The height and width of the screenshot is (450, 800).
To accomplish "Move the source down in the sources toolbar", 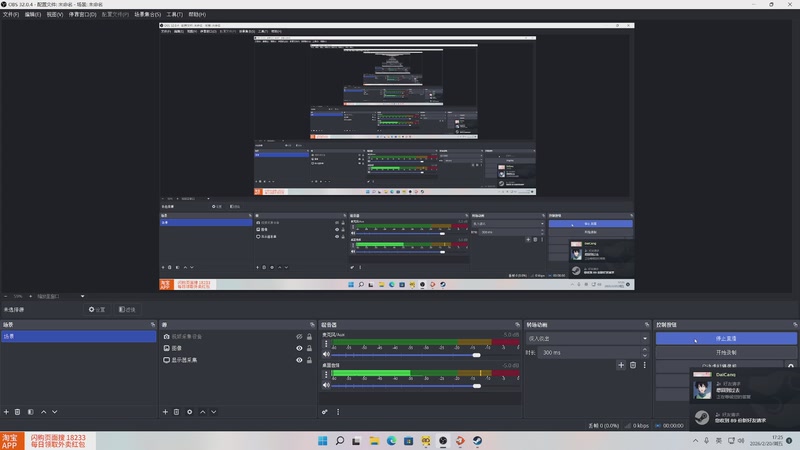I will click(x=214, y=412).
